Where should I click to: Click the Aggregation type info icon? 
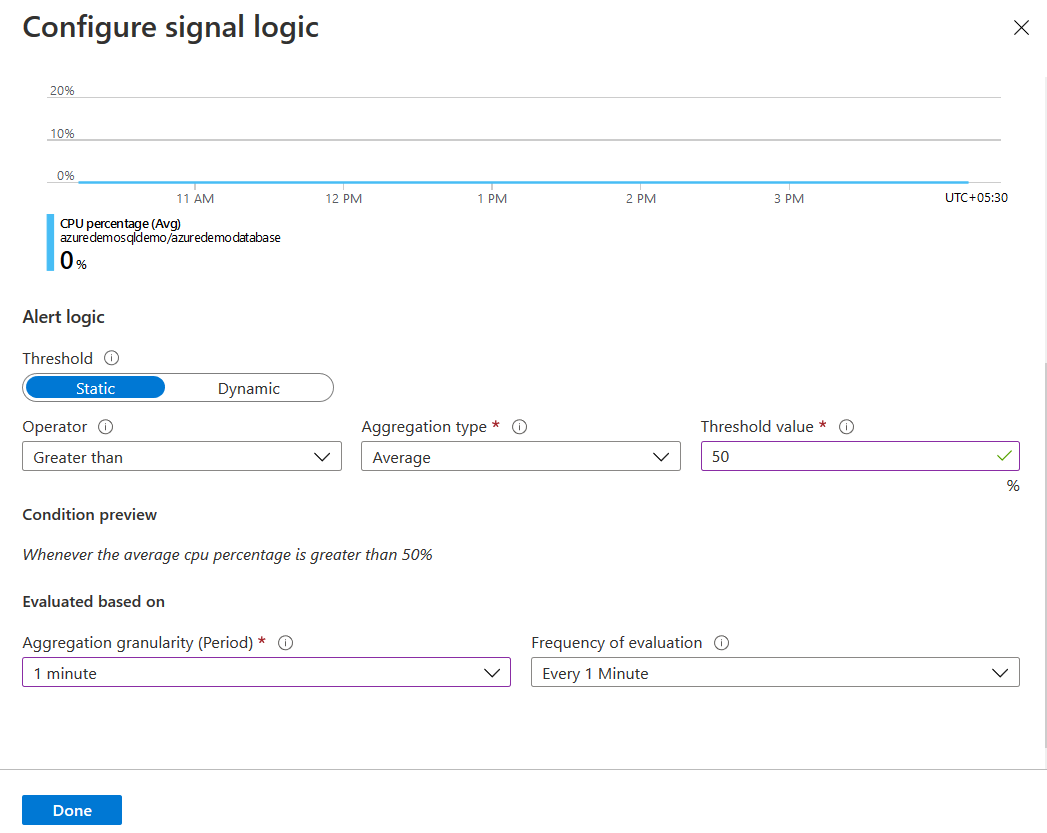(x=519, y=427)
